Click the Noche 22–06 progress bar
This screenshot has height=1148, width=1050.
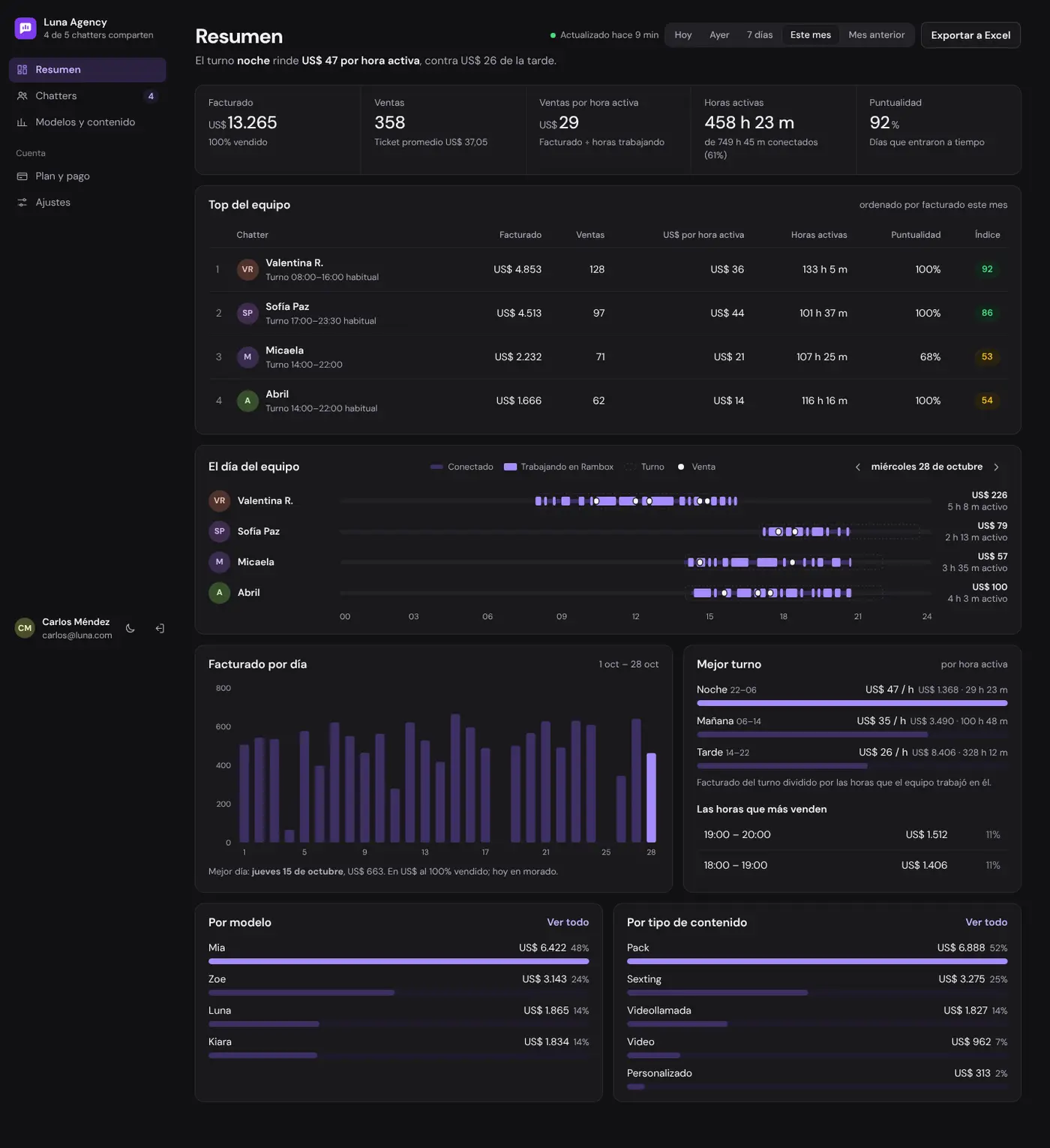pos(852,703)
